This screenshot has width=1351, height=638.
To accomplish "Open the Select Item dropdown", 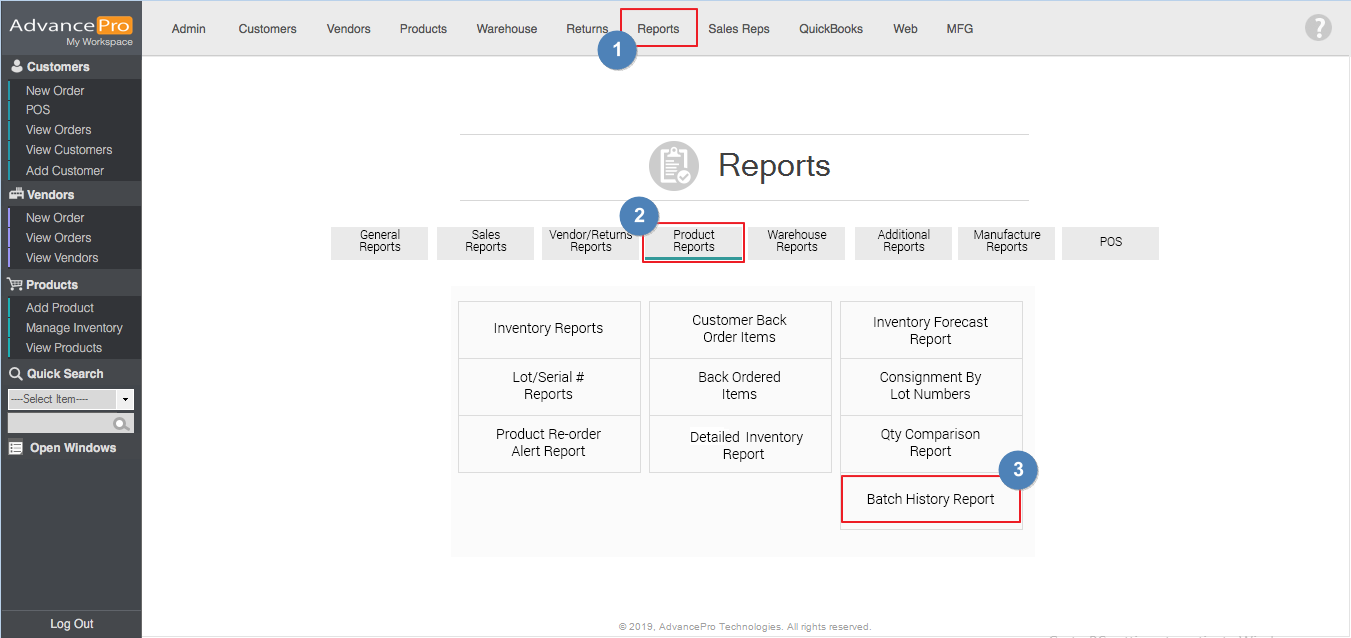I will 70,399.
